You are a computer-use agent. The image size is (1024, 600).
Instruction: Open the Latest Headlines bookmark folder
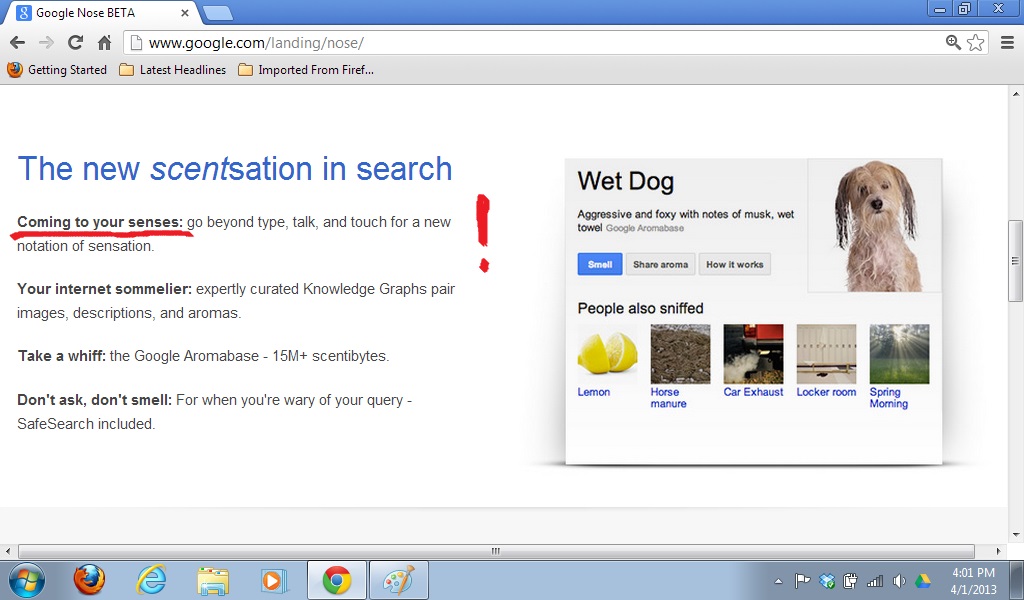click(x=172, y=70)
